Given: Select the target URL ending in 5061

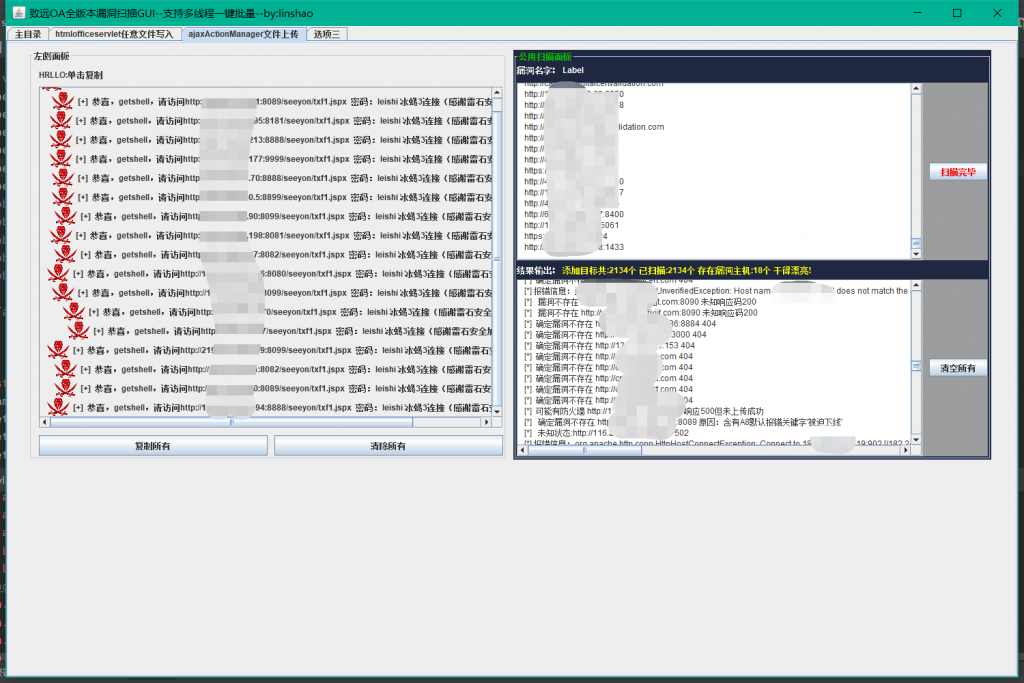Looking at the screenshot, I should point(571,225).
